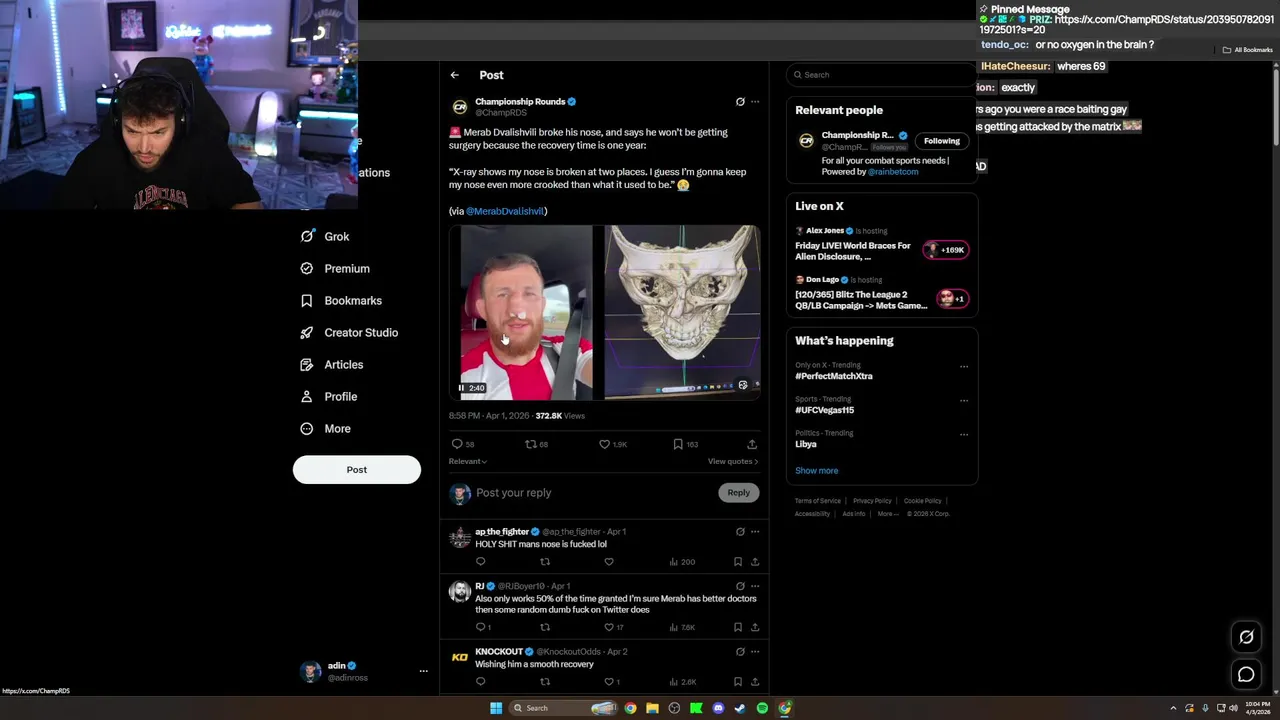Like the main post with 1.9K likes

[x=604, y=444]
